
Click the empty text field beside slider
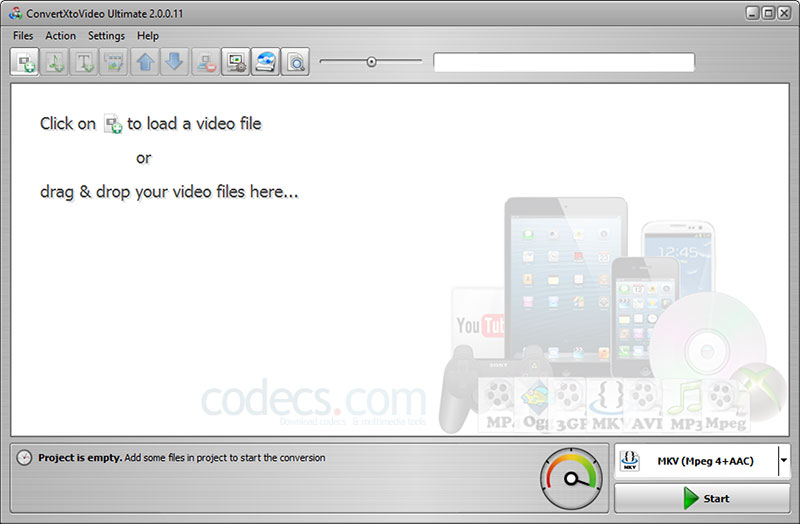click(563, 62)
